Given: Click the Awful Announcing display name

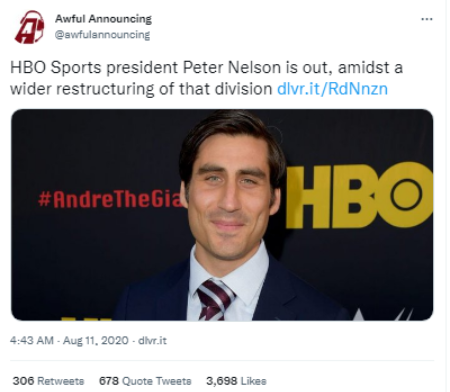Looking at the screenshot, I should (x=103, y=19).
